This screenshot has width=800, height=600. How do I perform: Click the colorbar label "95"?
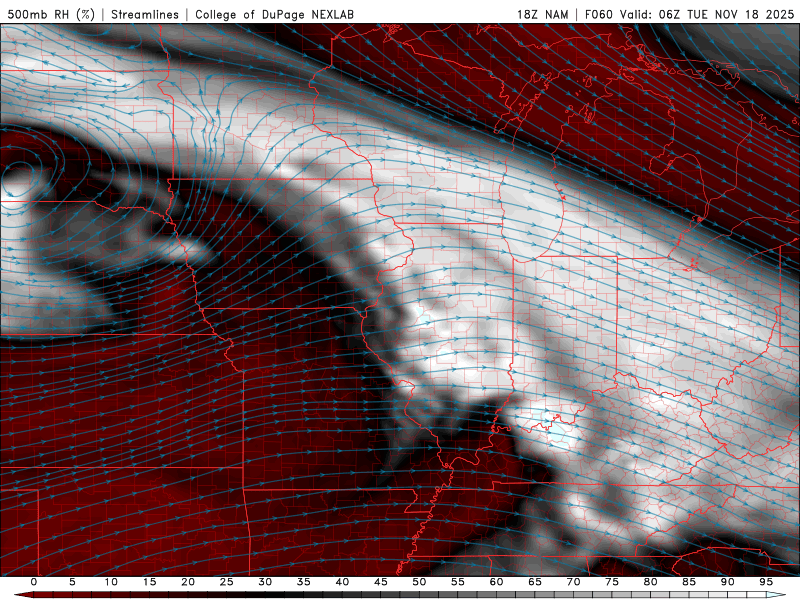766,582
